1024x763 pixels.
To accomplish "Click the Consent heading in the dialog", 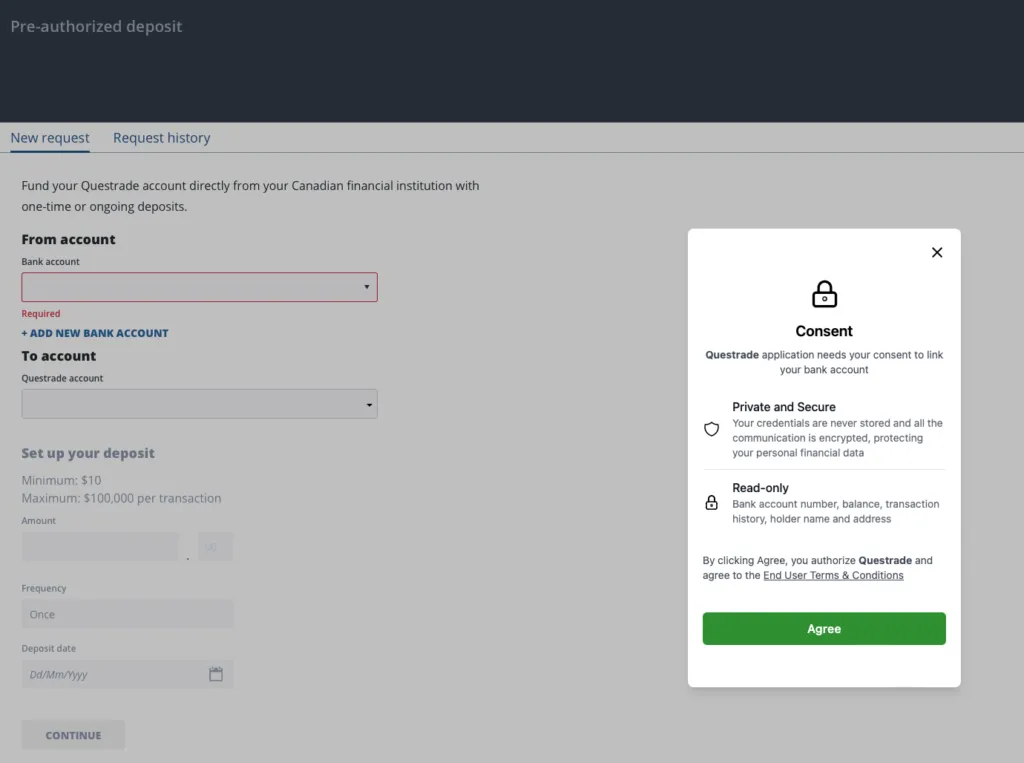I will [x=824, y=331].
